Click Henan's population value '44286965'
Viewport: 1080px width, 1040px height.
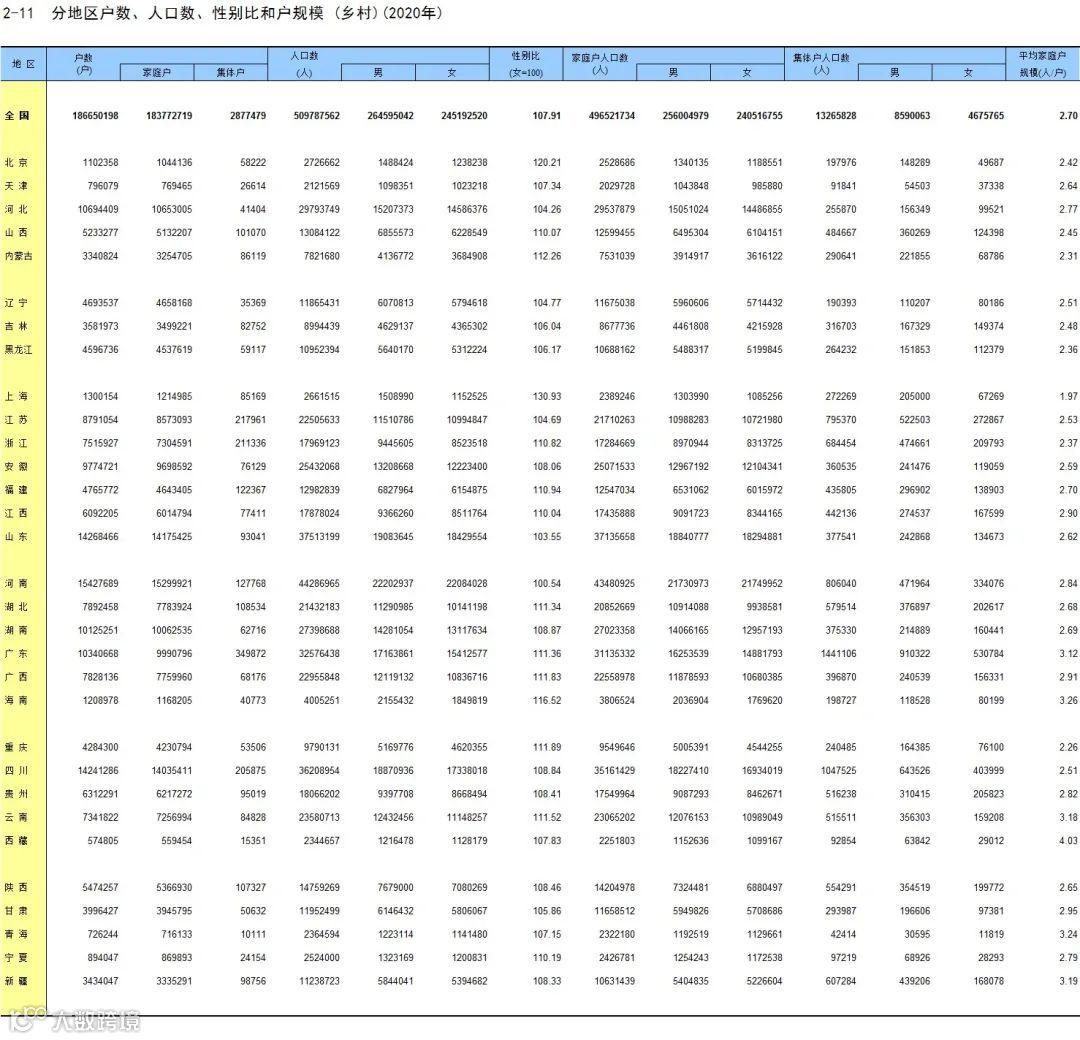pyautogui.click(x=319, y=583)
